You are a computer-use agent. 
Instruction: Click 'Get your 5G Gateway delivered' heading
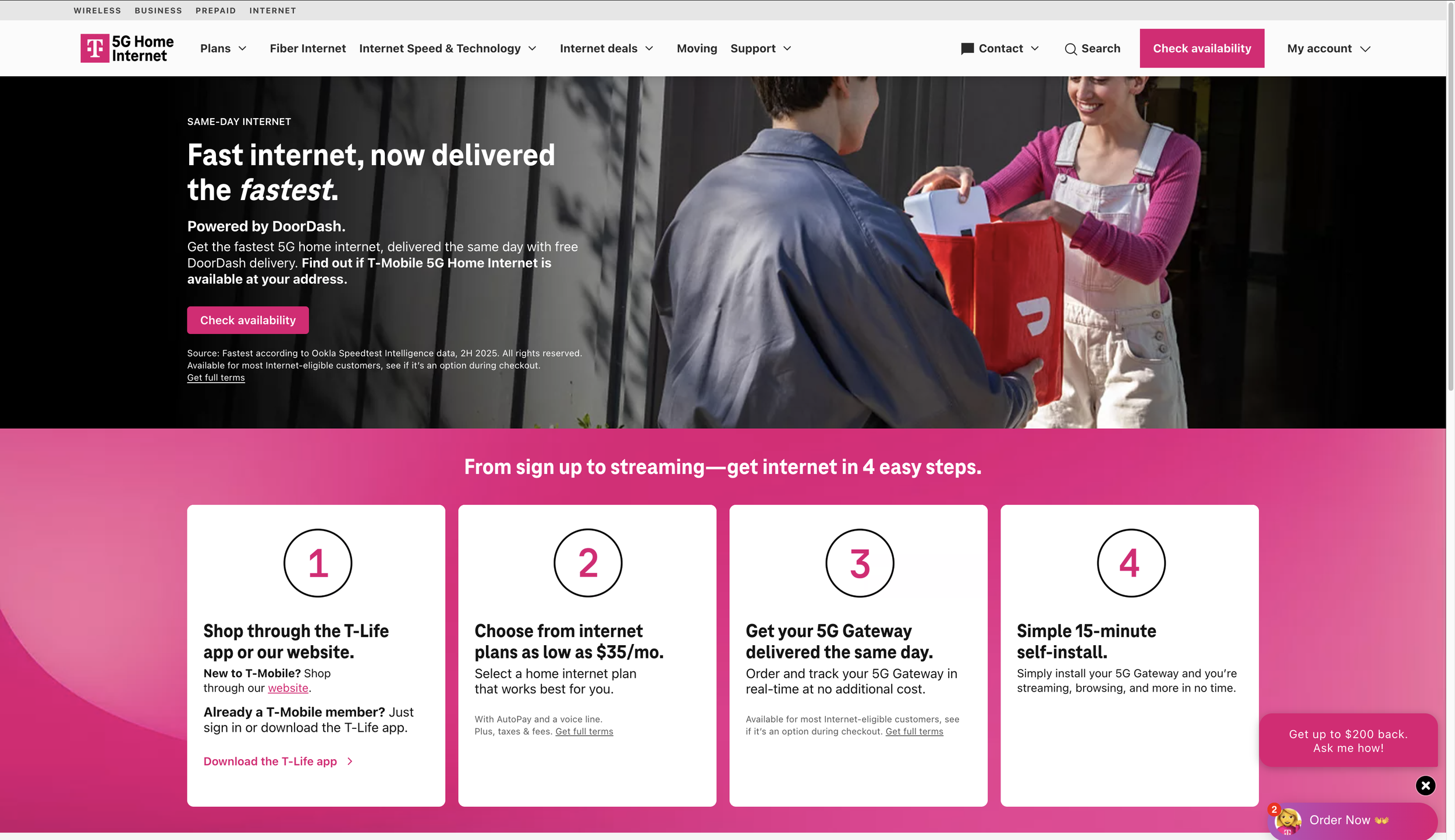tap(839, 642)
